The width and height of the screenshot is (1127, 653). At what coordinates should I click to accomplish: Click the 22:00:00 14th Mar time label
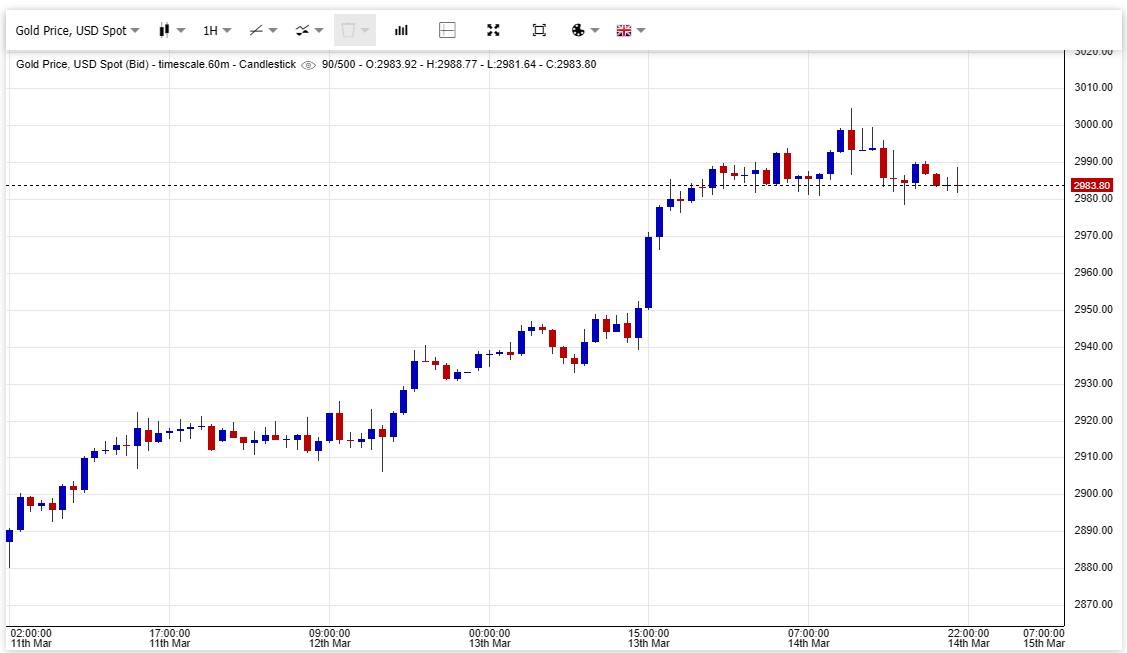[x=968, y=638]
